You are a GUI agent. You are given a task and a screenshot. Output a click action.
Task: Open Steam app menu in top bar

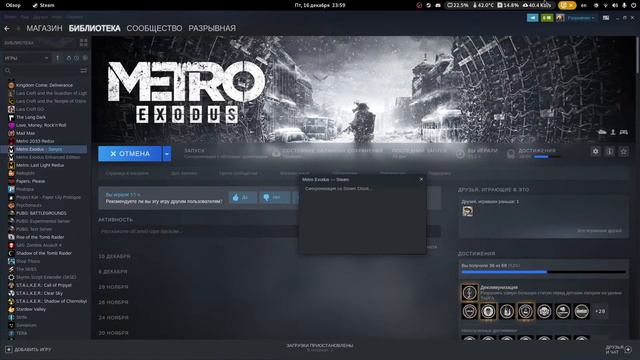[43, 5]
